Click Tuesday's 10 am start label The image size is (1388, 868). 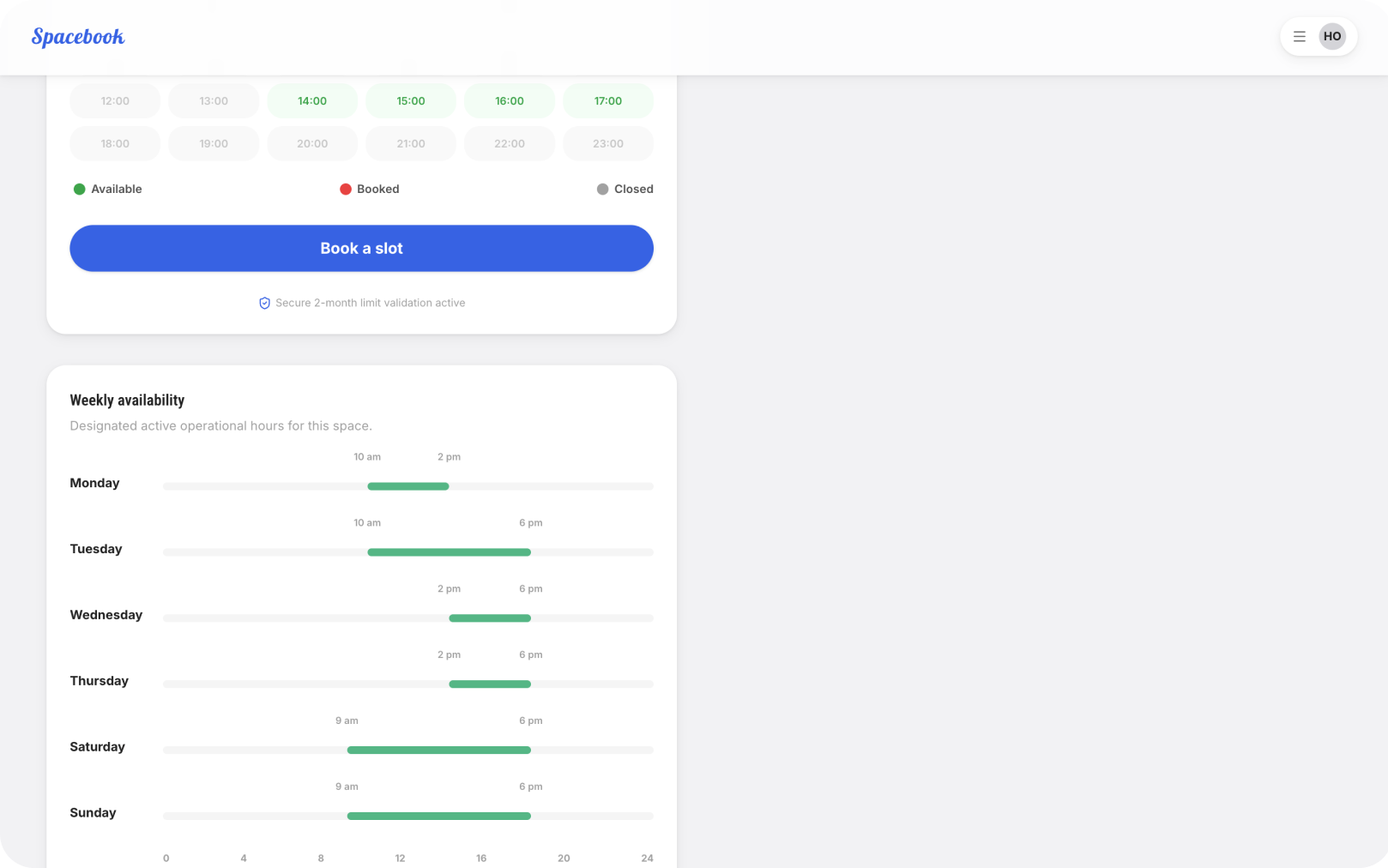(x=367, y=523)
